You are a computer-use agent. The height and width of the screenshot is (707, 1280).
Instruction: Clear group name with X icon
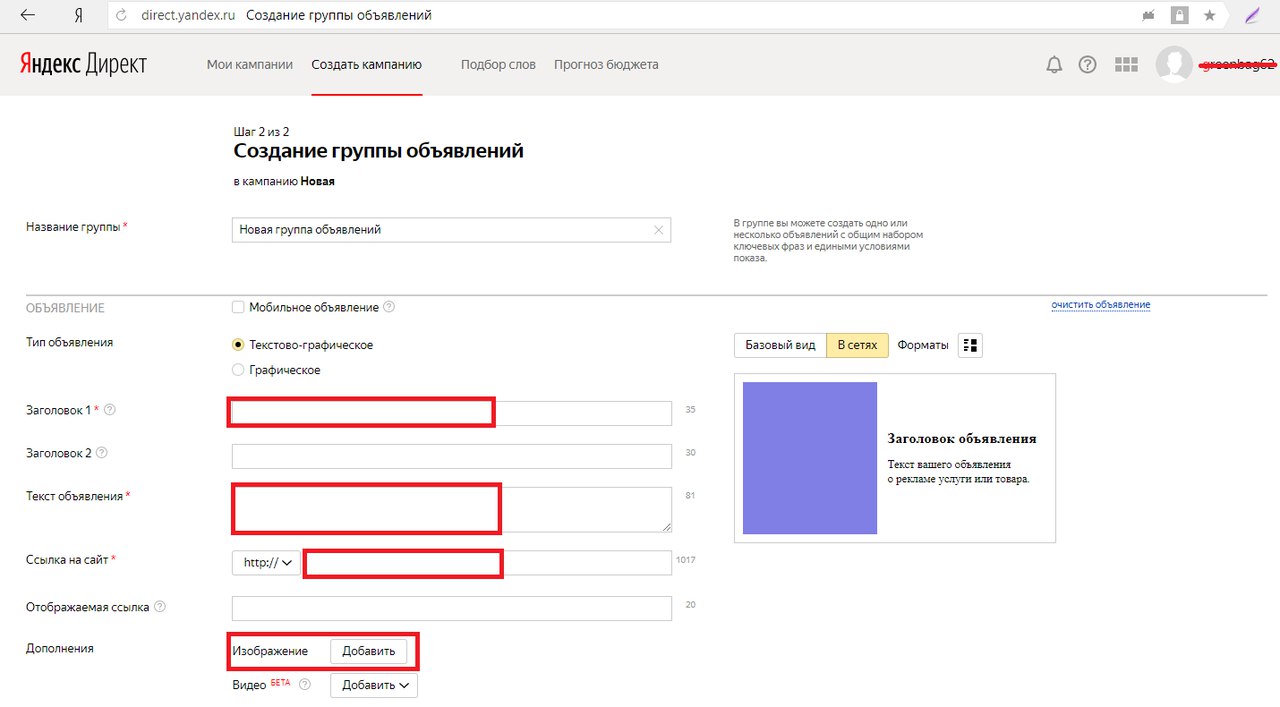point(658,230)
